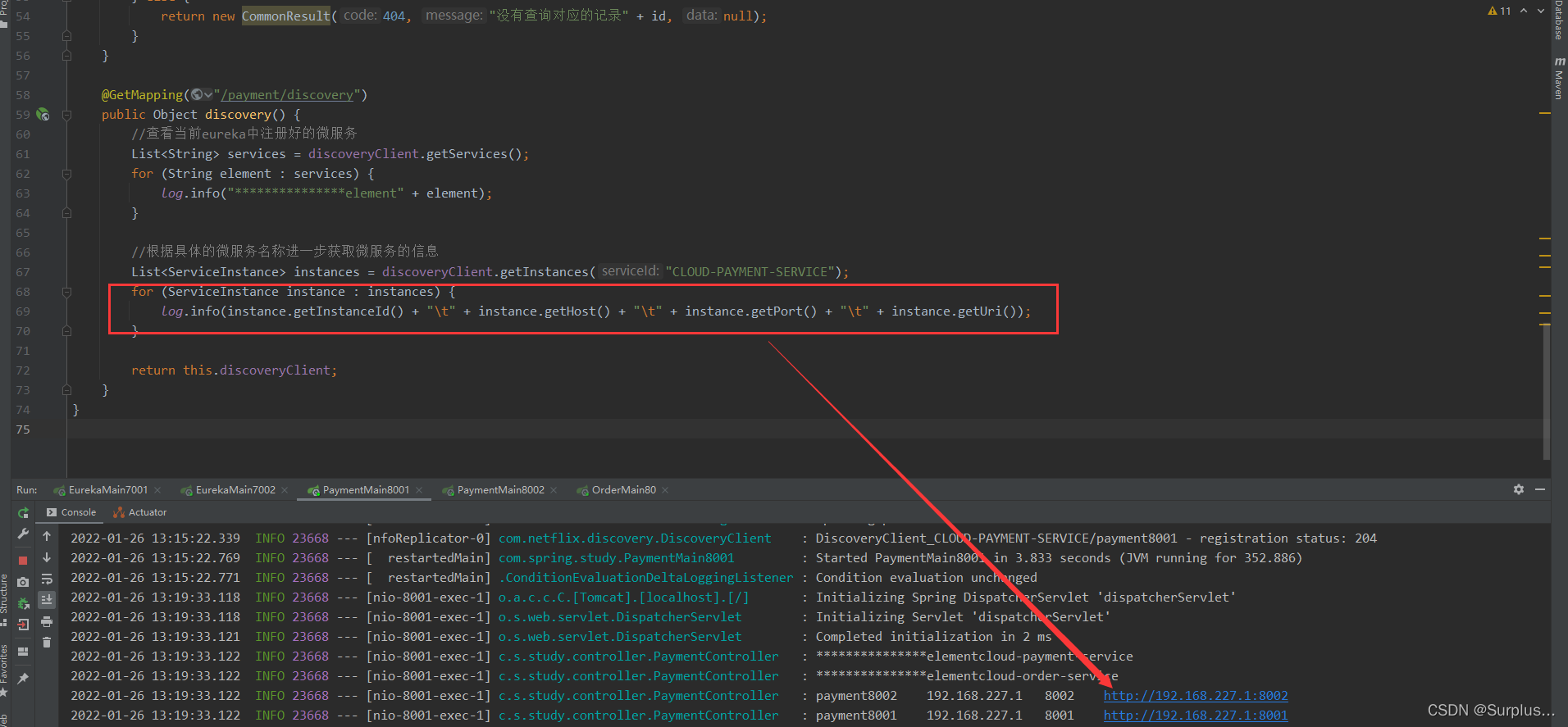Click fold end marker on line 55
Screen dimensions: 1568x727
pyautogui.click(x=67, y=36)
